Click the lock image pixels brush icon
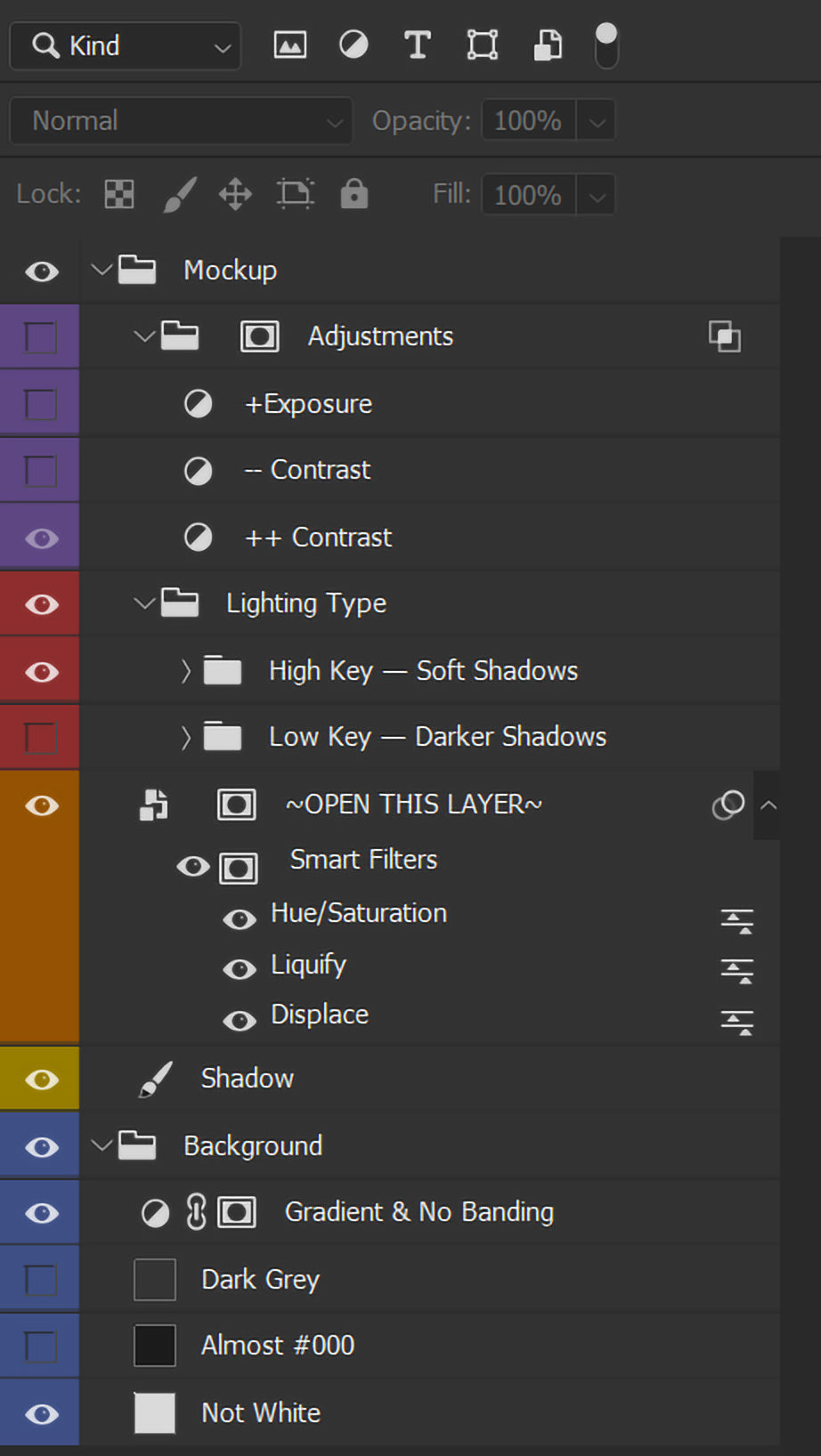This screenshot has width=821, height=1456. coord(179,194)
